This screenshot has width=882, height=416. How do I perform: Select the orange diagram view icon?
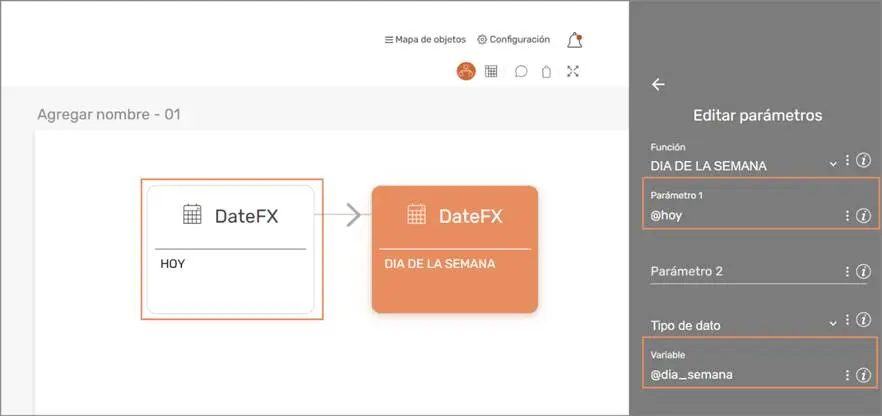click(466, 71)
